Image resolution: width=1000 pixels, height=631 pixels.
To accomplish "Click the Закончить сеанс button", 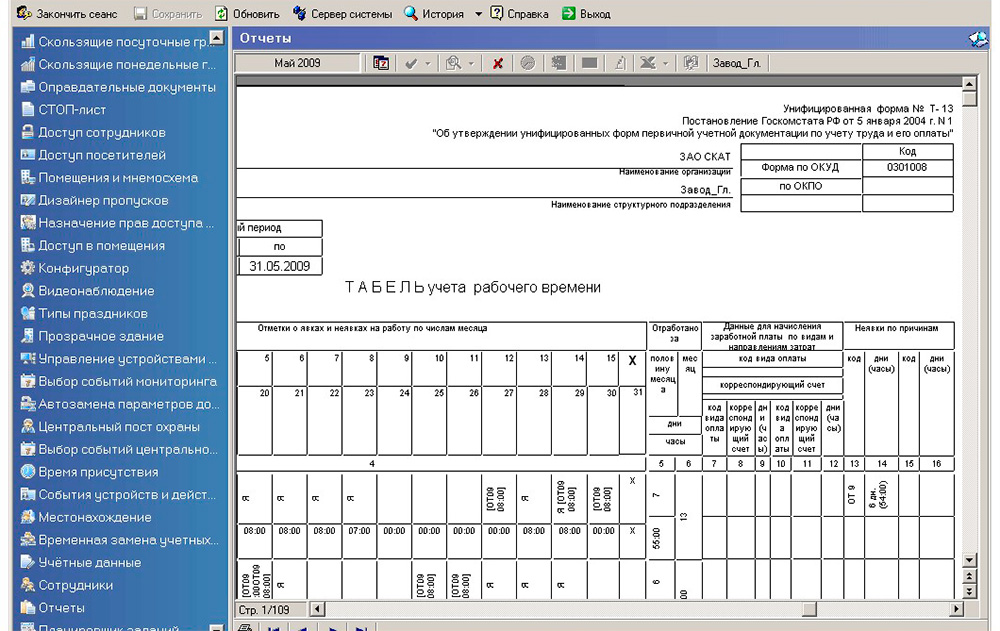I will pos(67,13).
